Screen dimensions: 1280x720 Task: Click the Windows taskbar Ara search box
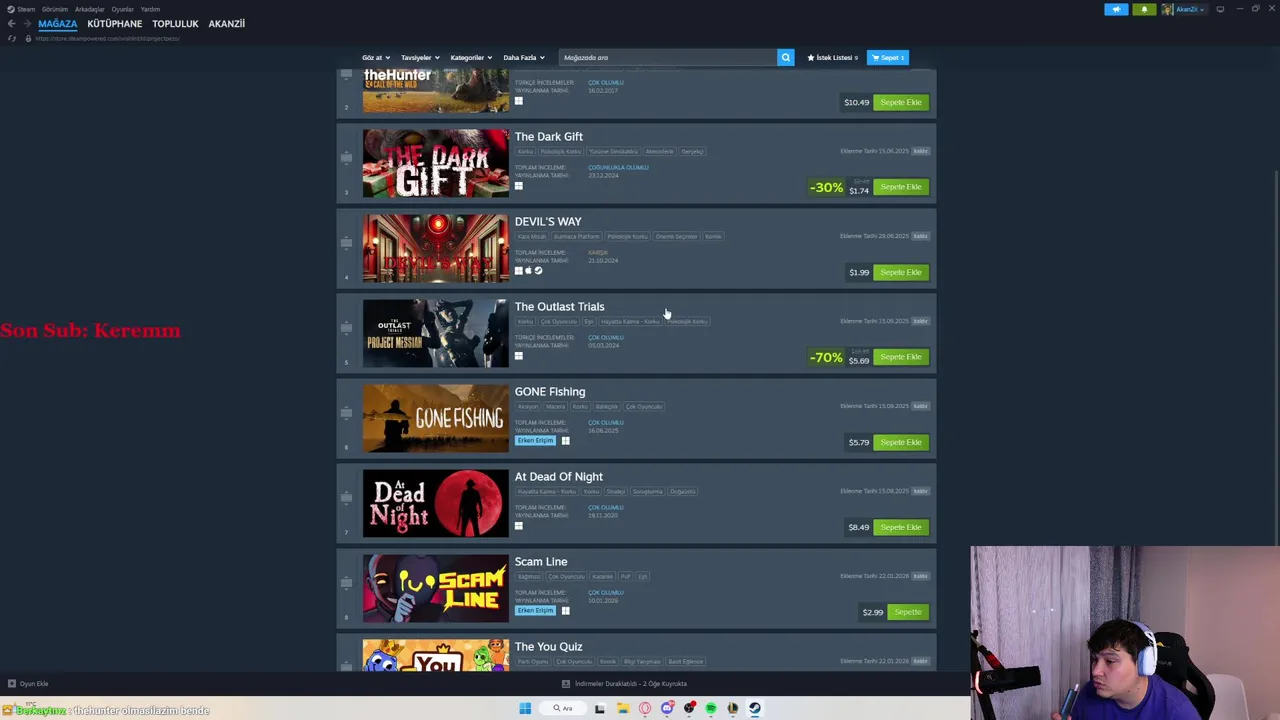[563, 708]
